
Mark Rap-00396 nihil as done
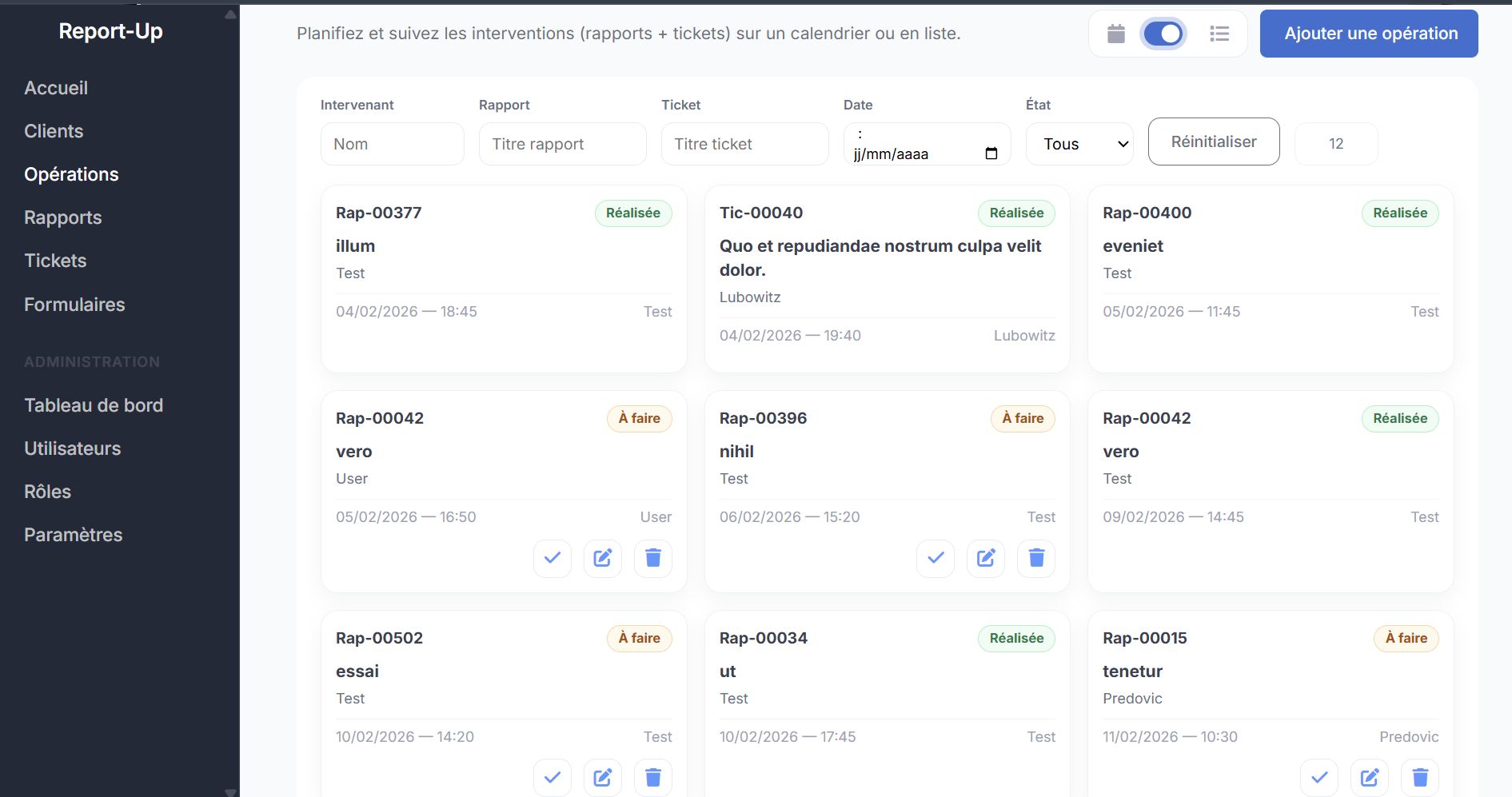coord(936,558)
